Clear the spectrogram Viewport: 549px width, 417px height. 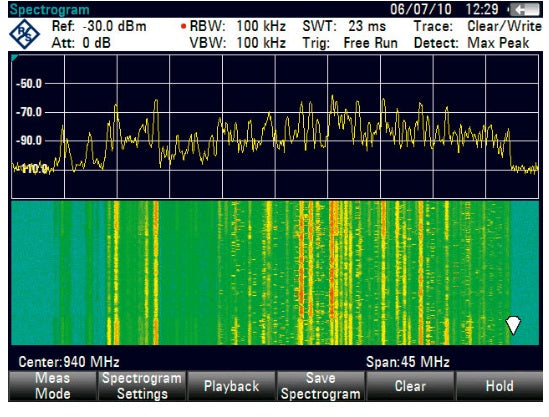click(x=410, y=386)
